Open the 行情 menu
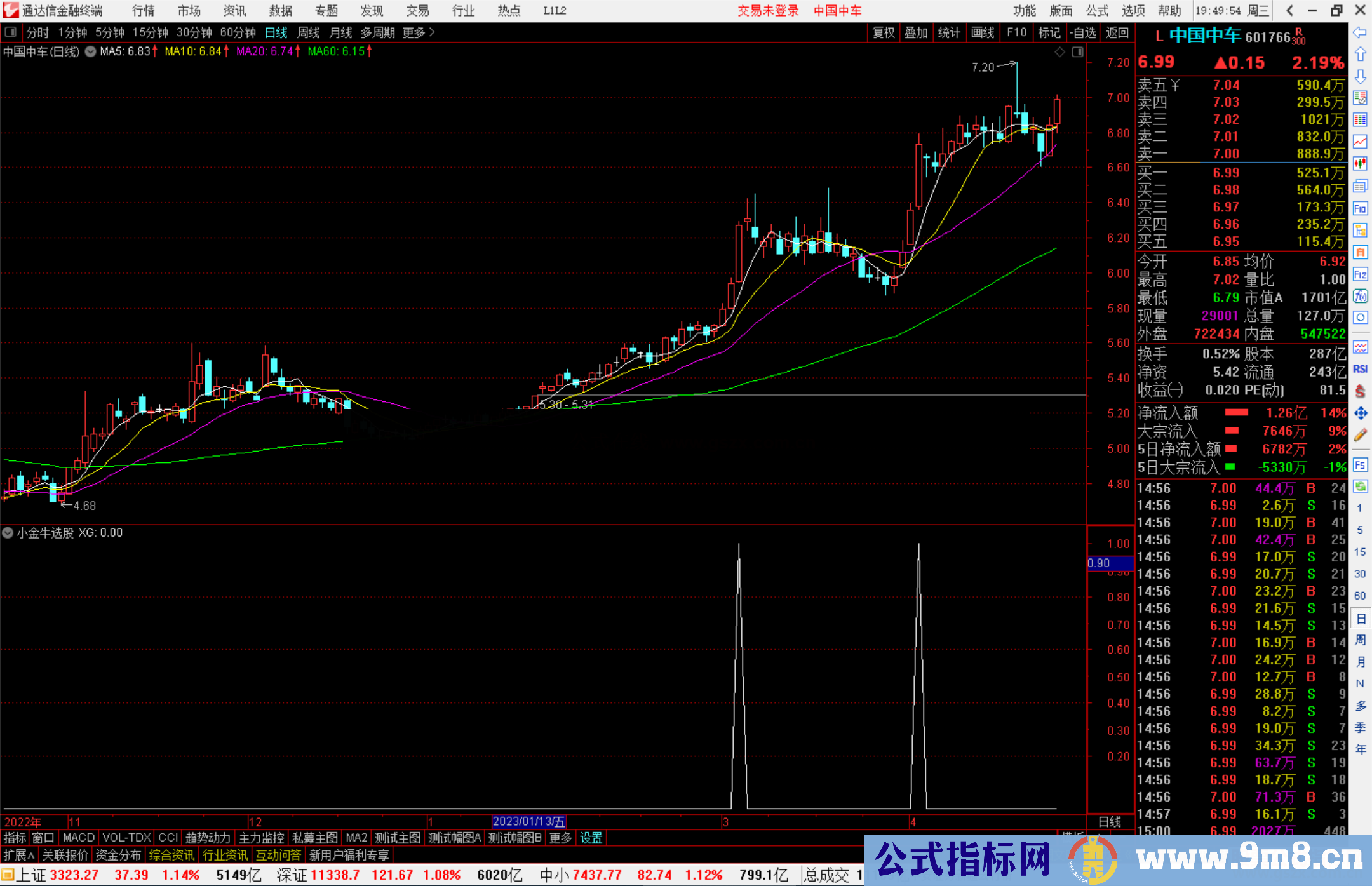 click(x=143, y=10)
